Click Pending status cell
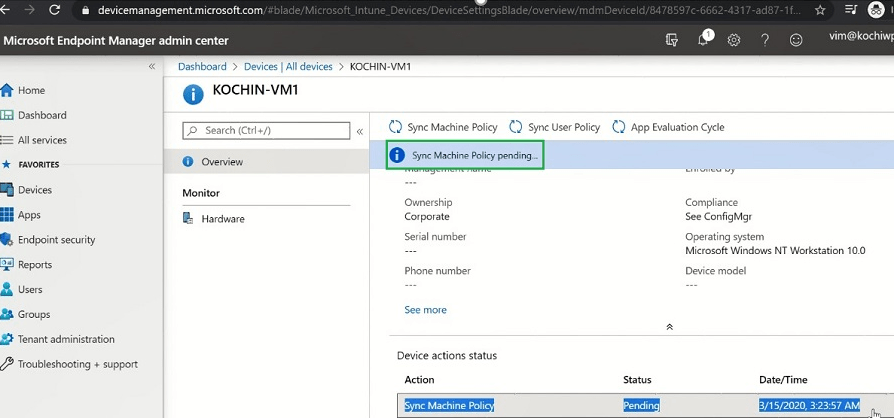The width and height of the screenshot is (894, 418). pyautogui.click(x=641, y=405)
